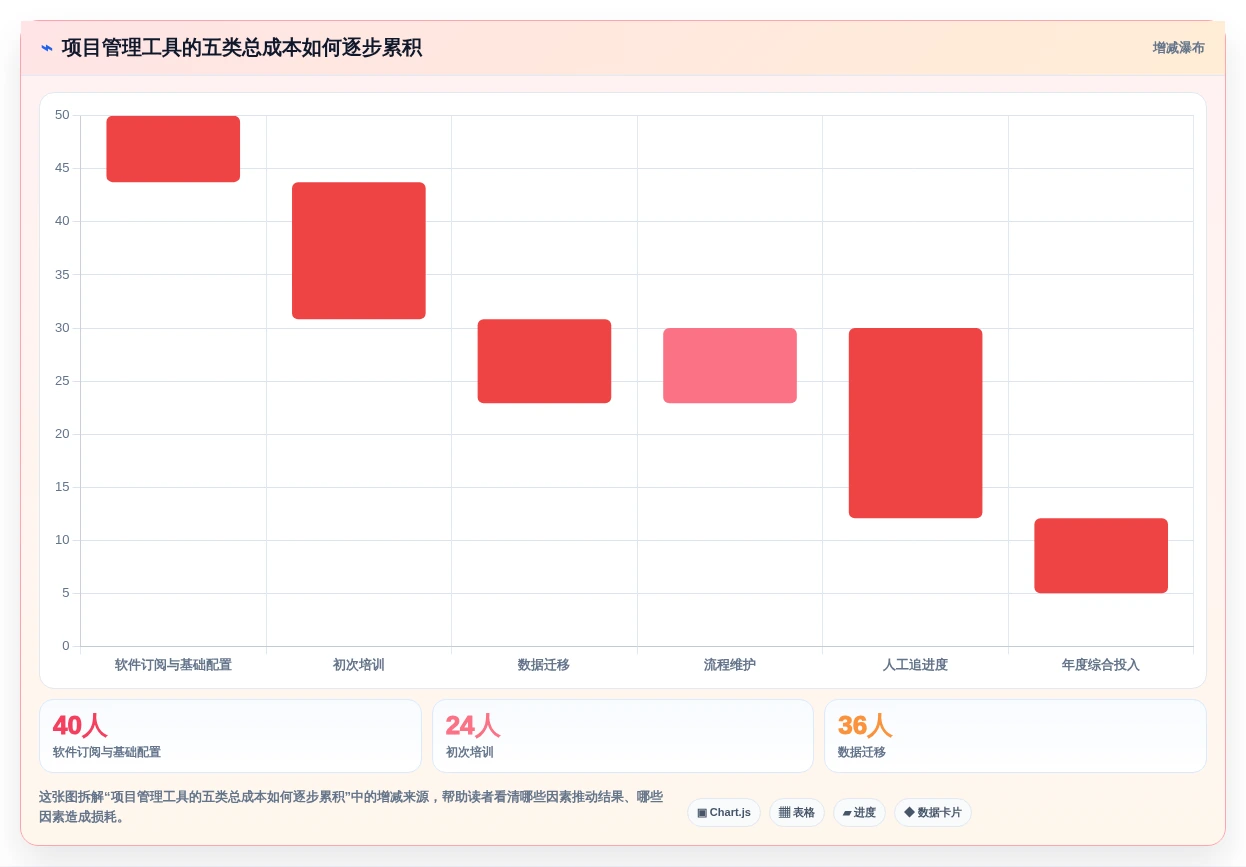Open the 24人 初次培训 data card
This screenshot has height=867, width=1246.
623,736
